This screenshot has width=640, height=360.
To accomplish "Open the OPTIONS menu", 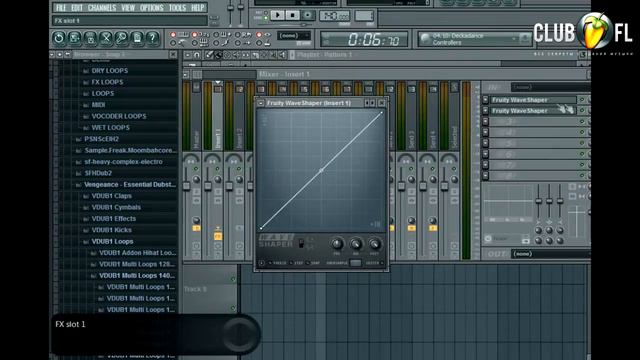I will click(151, 8).
